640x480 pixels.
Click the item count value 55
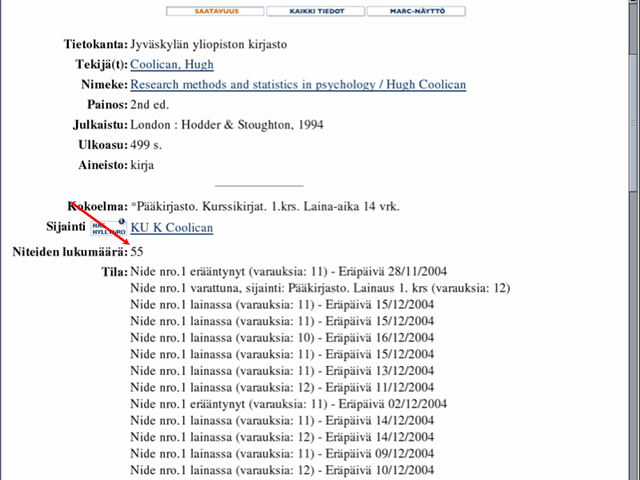[x=137, y=252]
